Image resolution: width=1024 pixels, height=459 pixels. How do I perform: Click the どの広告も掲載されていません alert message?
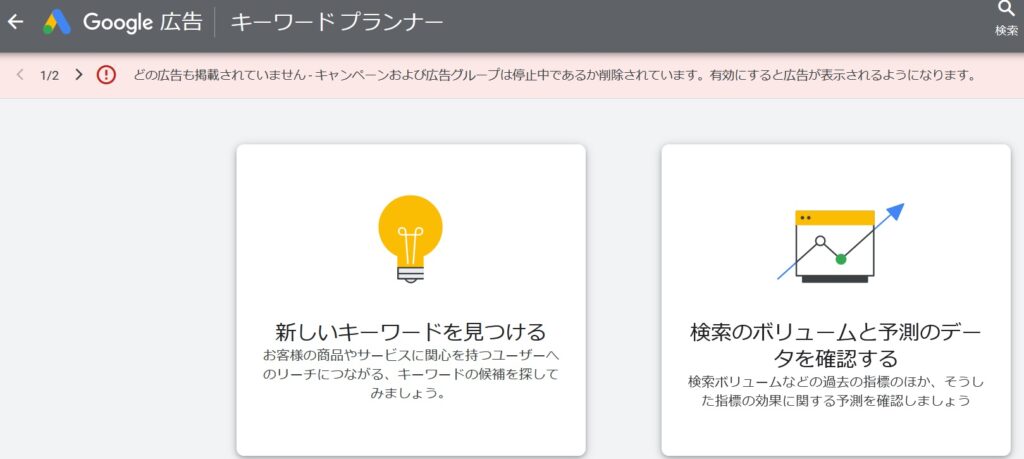pyautogui.click(x=554, y=75)
